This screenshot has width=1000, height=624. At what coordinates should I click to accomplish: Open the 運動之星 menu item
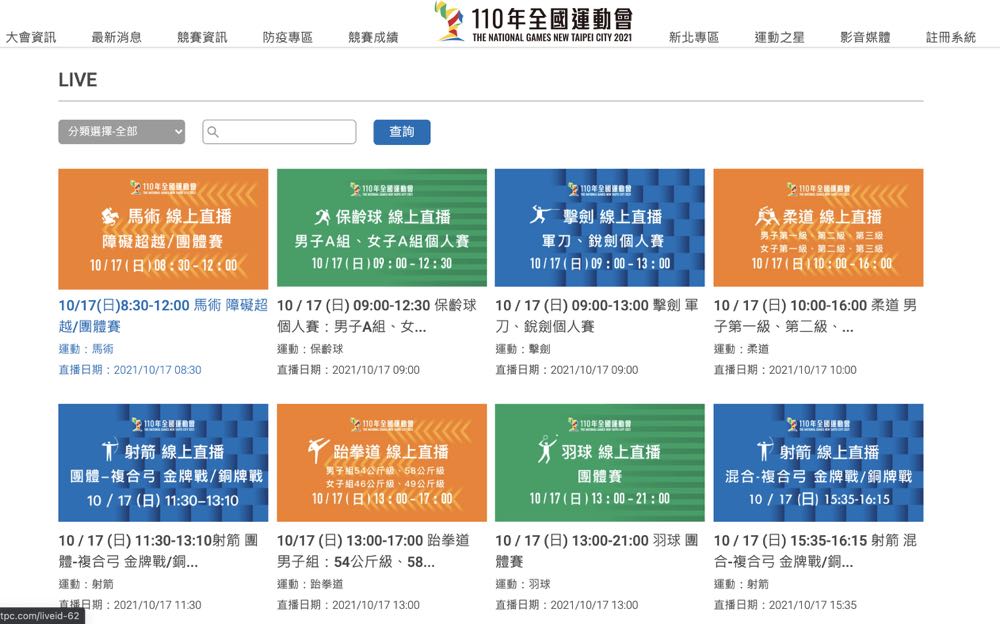779,37
